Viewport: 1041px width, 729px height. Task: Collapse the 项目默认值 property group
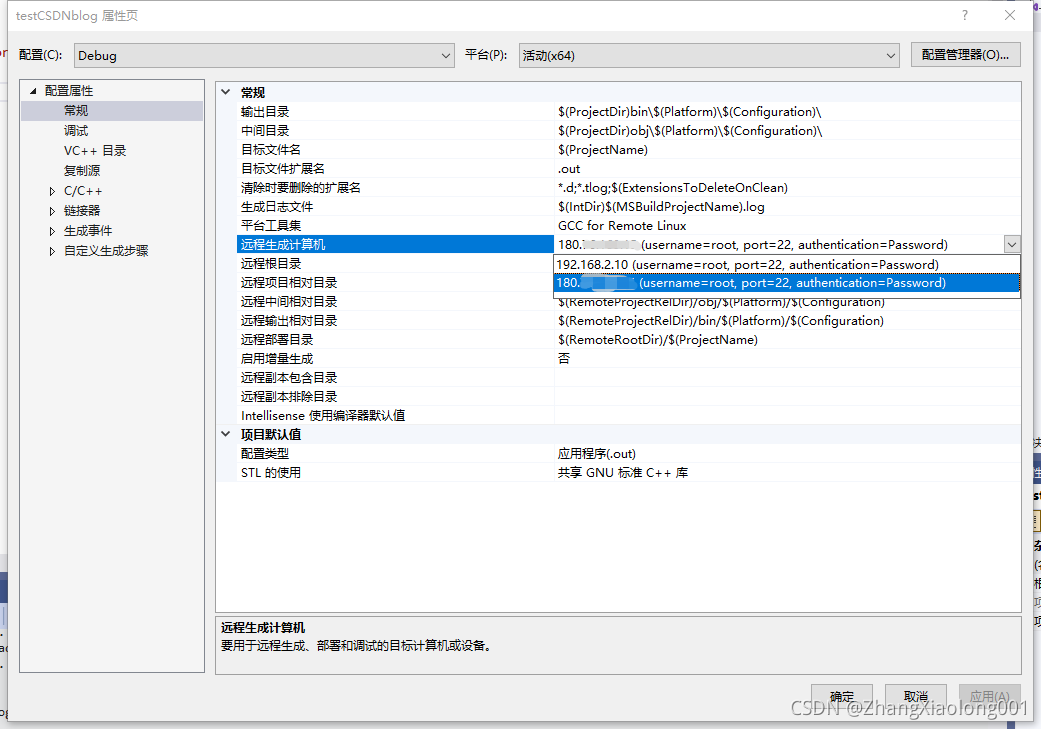click(x=226, y=434)
